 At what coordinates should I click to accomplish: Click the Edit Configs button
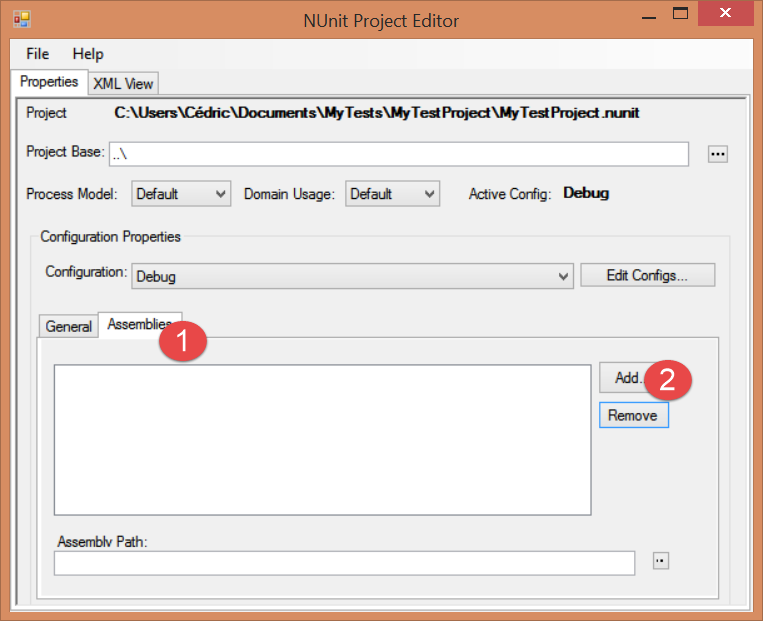648,275
